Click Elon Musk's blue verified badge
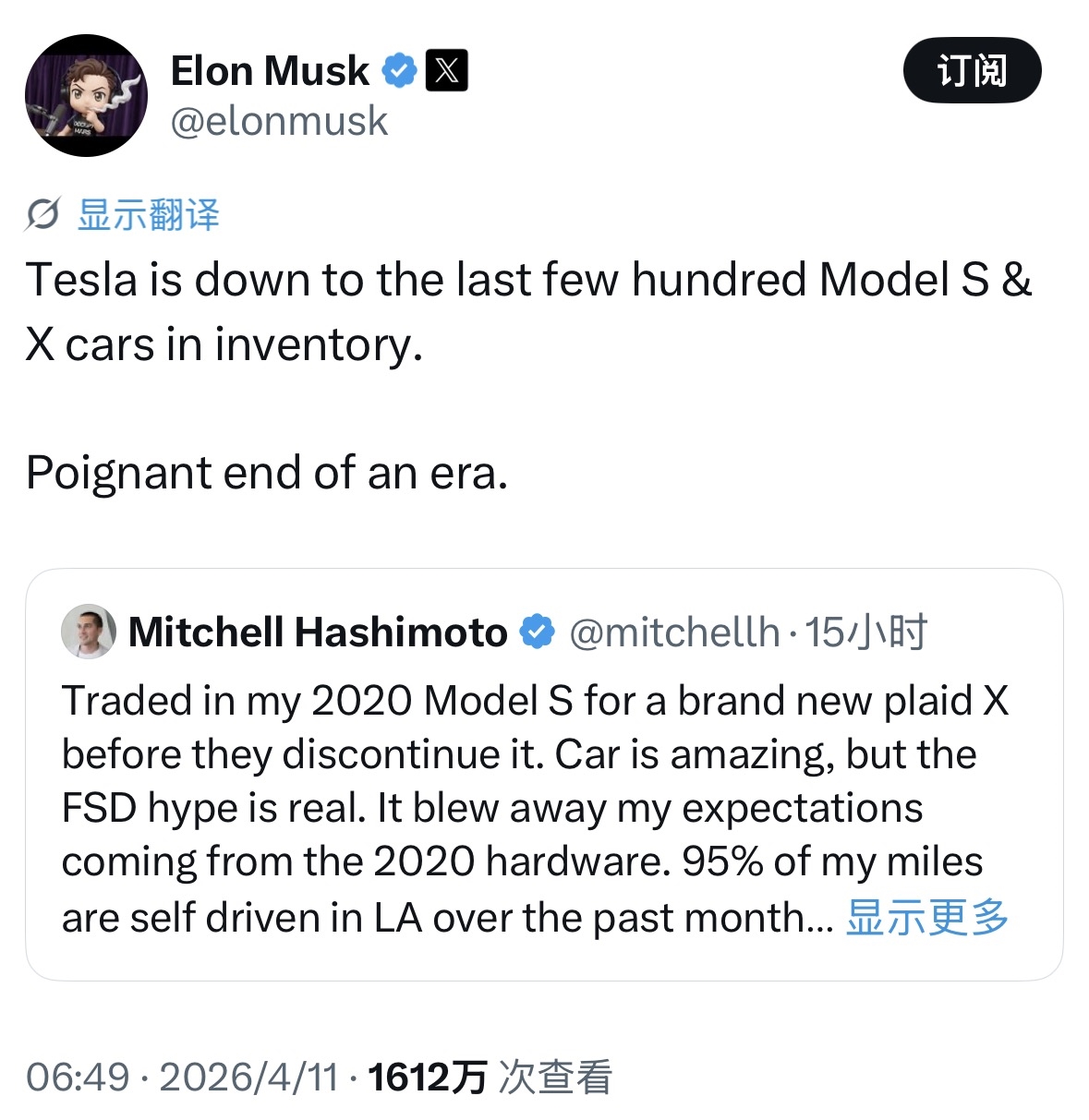Viewport: 1089px width, 1120px height. (x=399, y=71)
